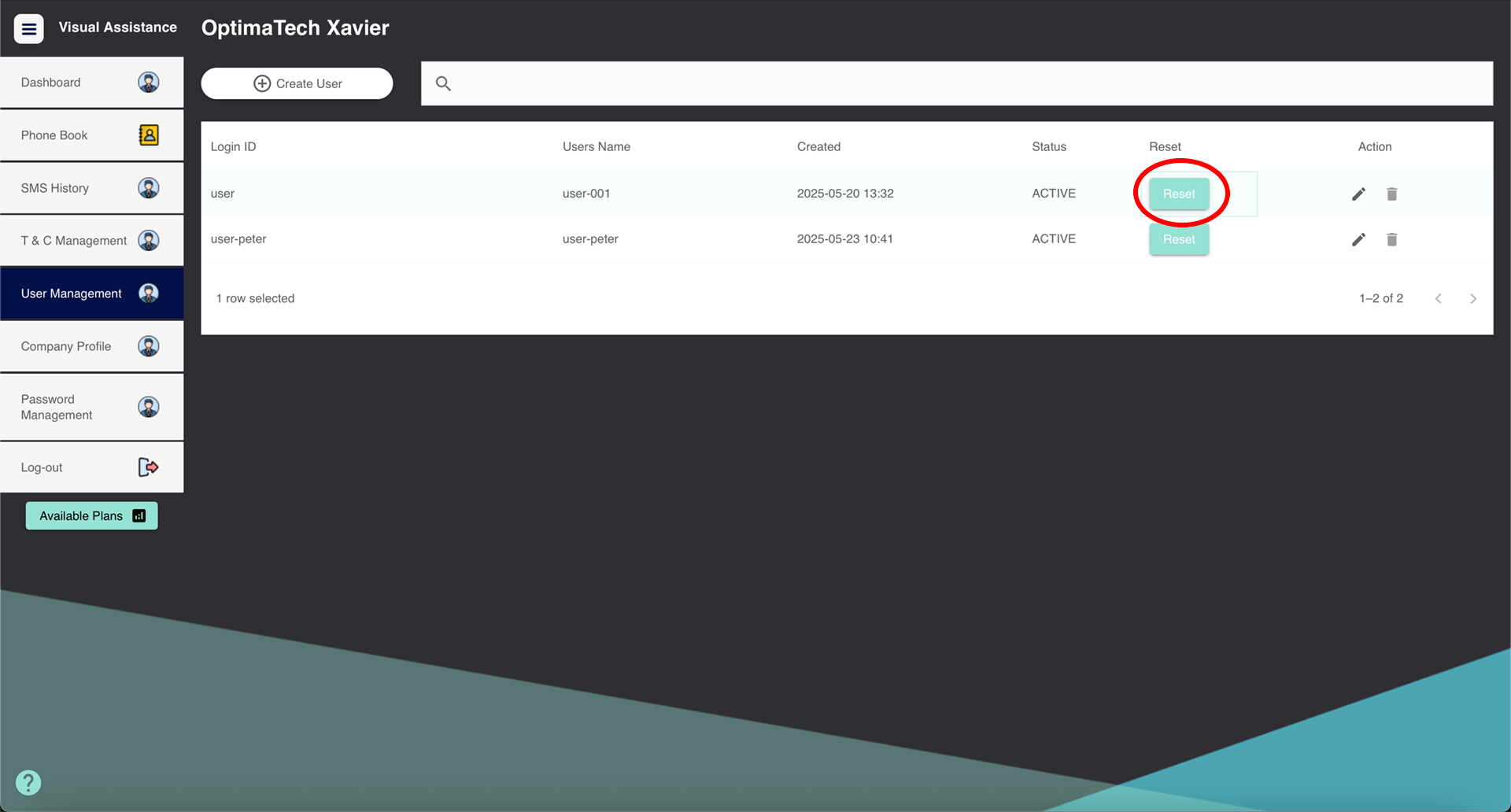This screenshot has width=1511, height=812.
Task: Reset password for user-peter
Action: point(1179,239)
